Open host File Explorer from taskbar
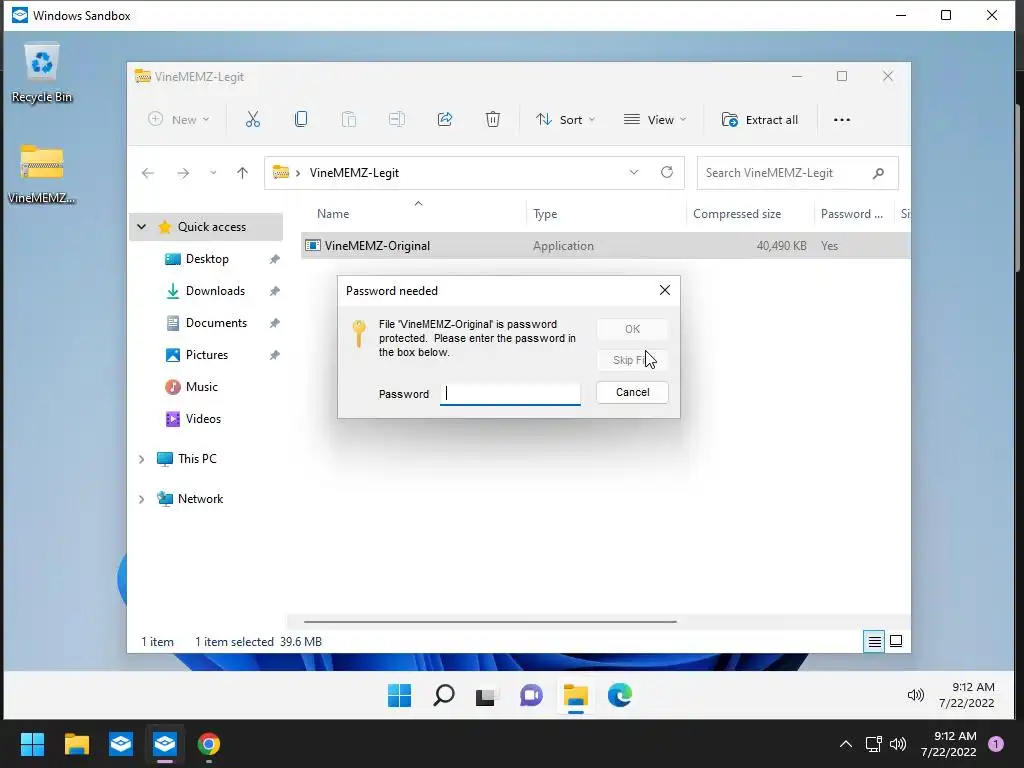This screenshot has width=1024, height=768. click(x=76, y=744)
